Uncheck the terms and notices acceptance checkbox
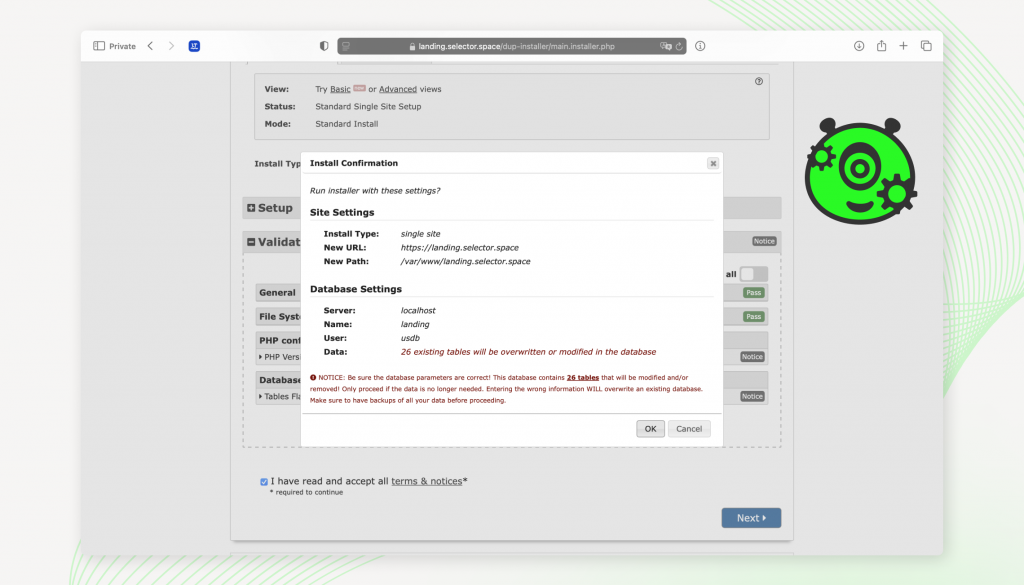The width and height of the screenshot is (1024, 585). pos(264,481)
